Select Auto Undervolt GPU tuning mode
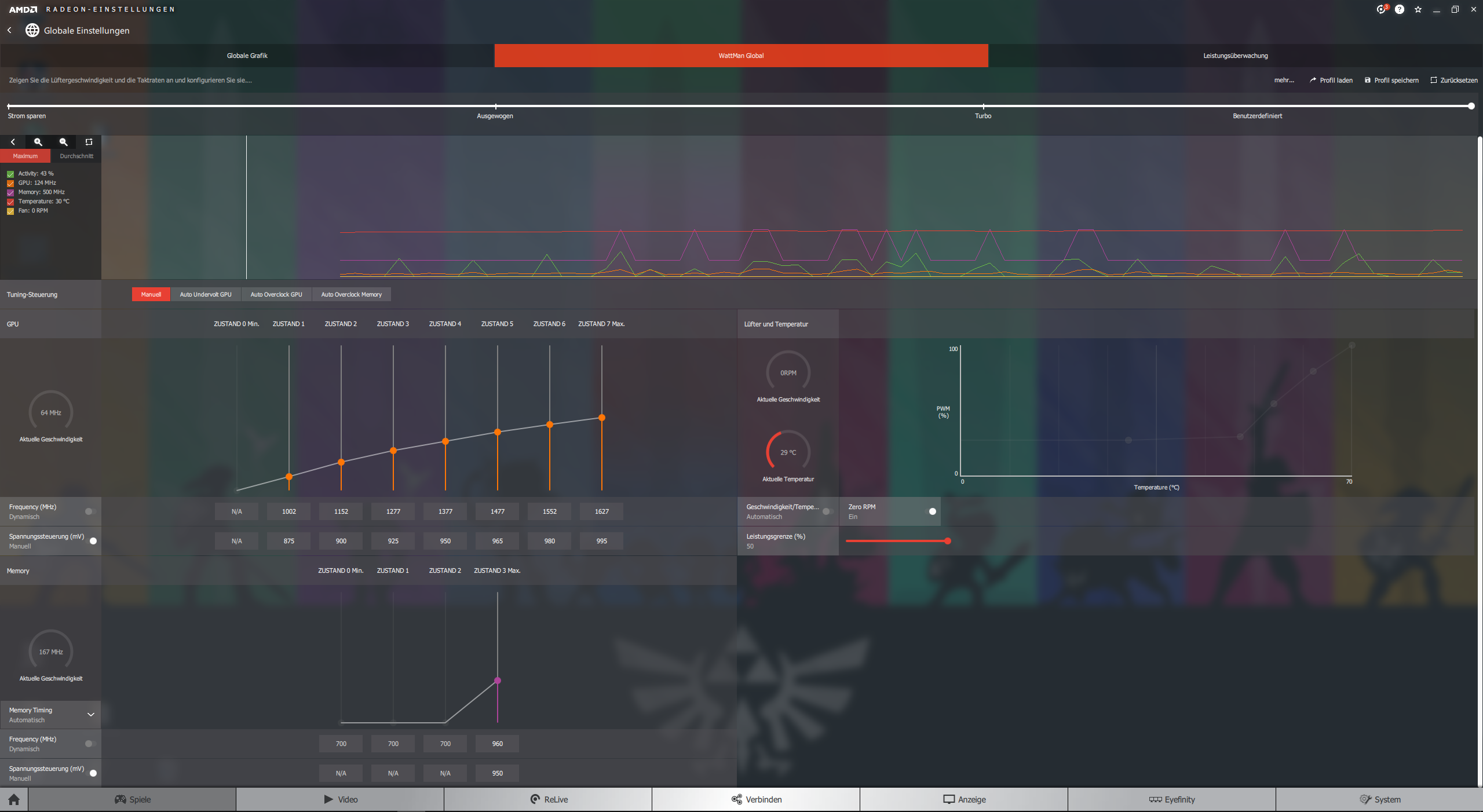The image size is (1483, 812). tap(205, 294)
